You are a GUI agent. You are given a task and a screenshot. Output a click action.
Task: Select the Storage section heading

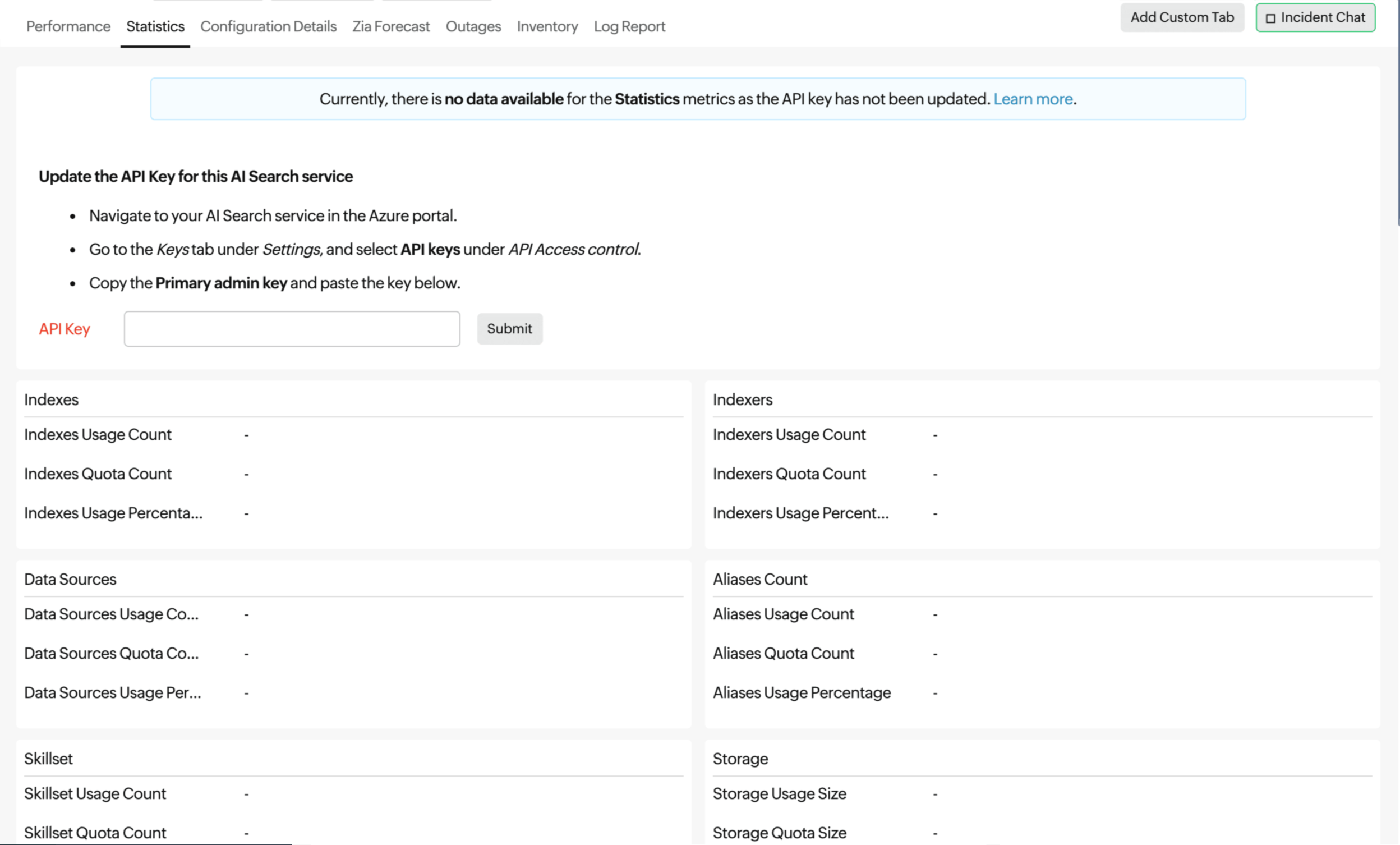[740, 759]
